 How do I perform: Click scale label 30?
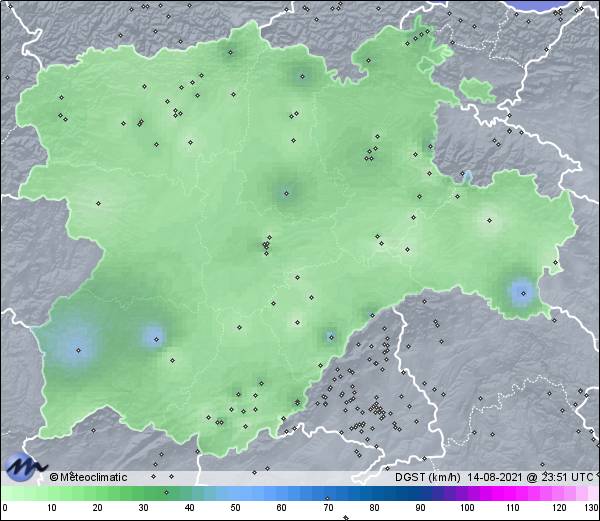tap(143, 508)
